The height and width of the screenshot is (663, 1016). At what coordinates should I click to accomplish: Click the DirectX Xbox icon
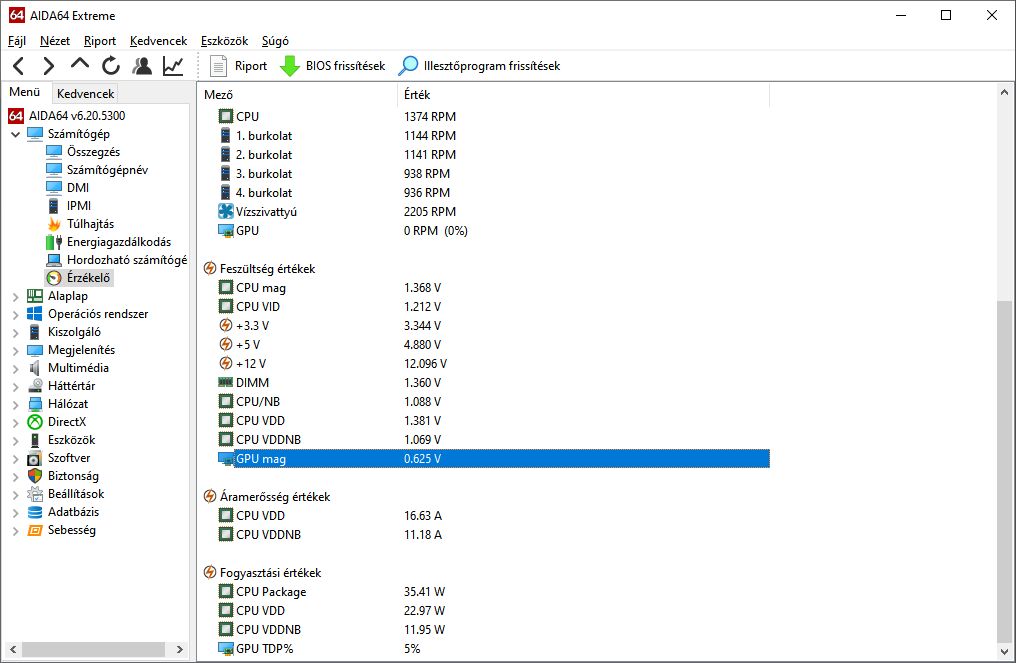click(34, 422)
